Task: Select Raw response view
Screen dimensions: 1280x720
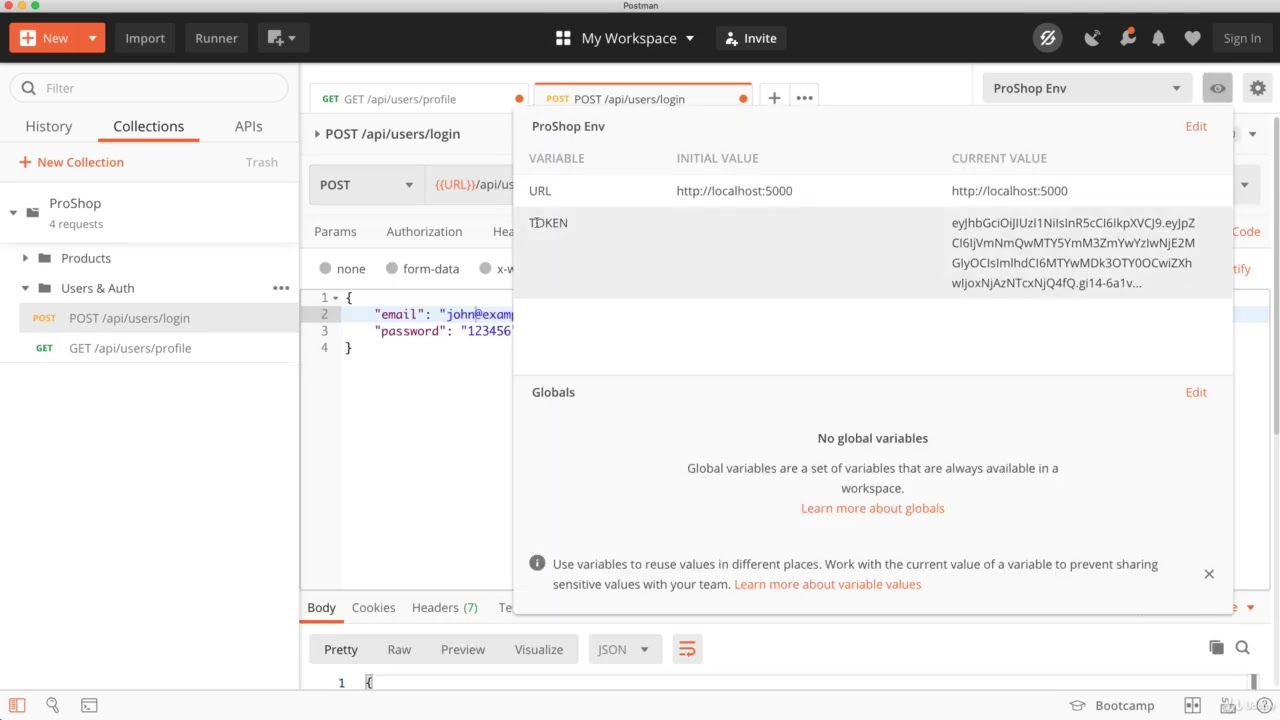Action: click(x=399, y=650)
